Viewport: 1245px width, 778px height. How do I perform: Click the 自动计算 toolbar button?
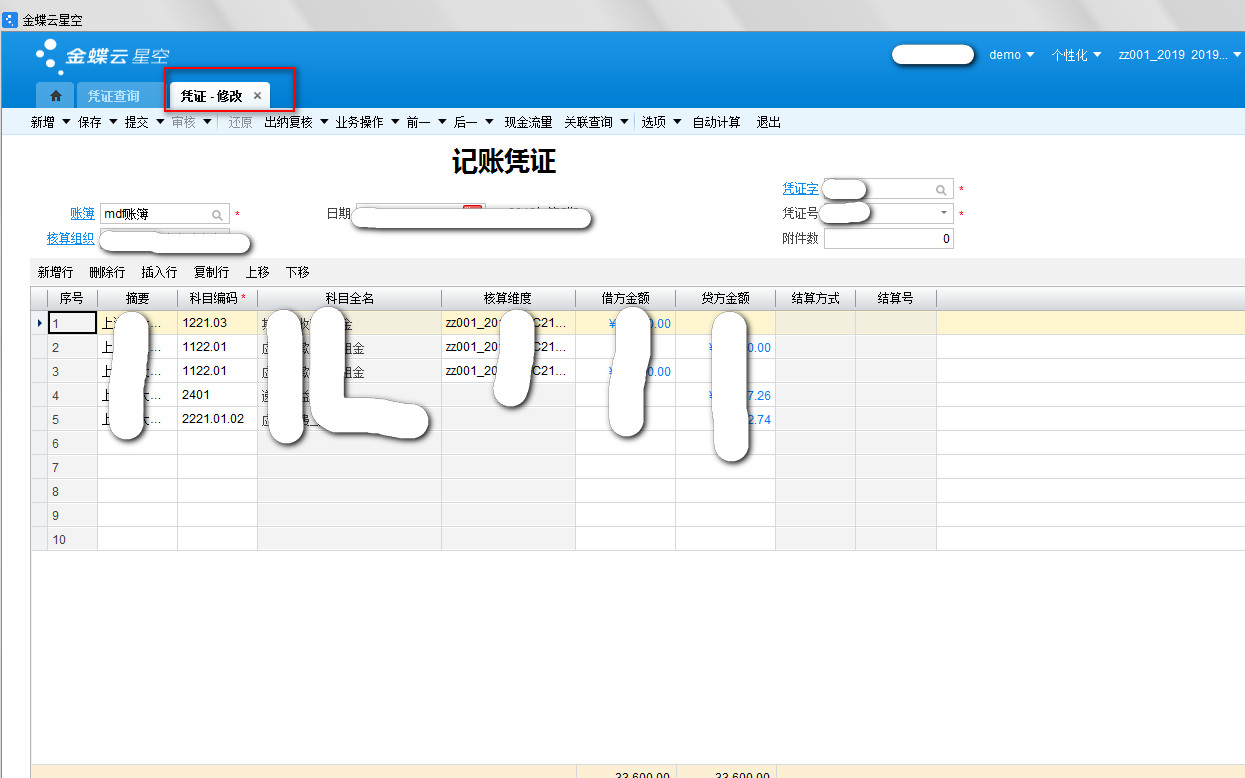coord(717,122)
